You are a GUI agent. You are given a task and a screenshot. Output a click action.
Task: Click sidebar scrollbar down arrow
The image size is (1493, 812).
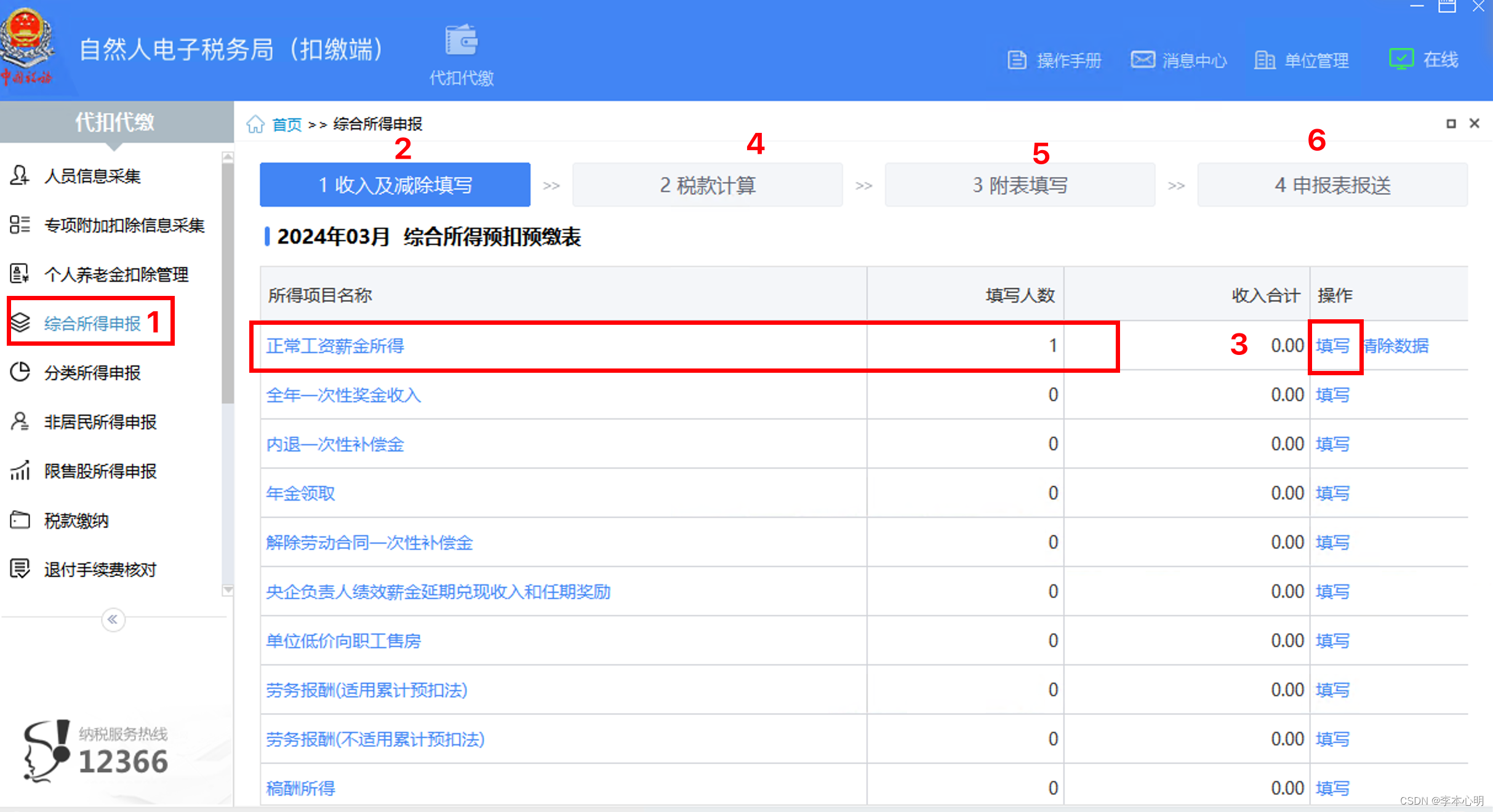[x=228, y=591]
